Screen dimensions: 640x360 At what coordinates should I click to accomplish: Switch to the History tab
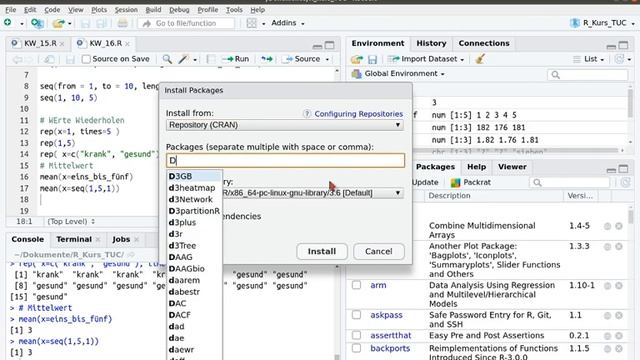pyautogui.click(x=431, y=43)
